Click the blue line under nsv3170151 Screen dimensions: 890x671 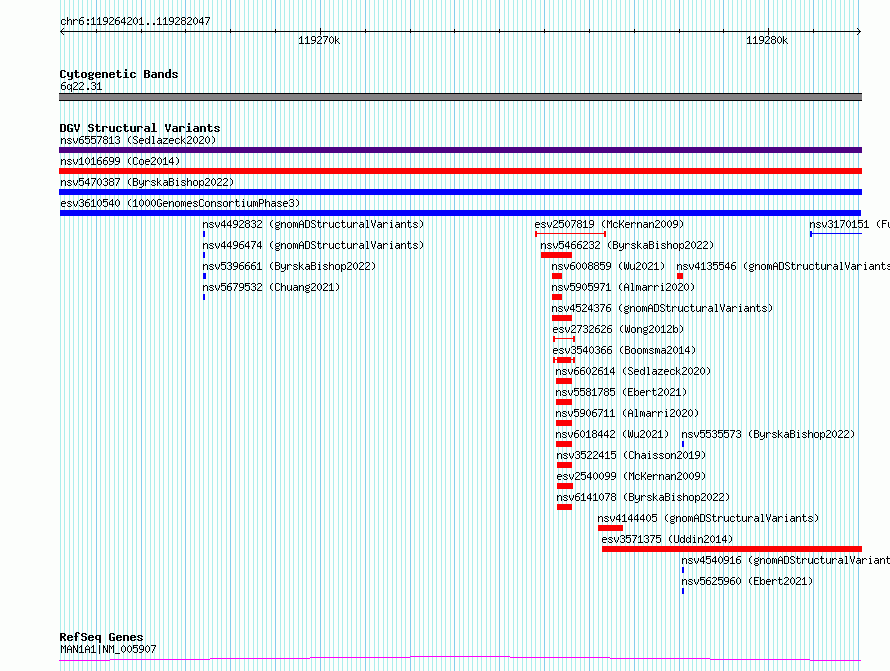(x=836, y=234)
